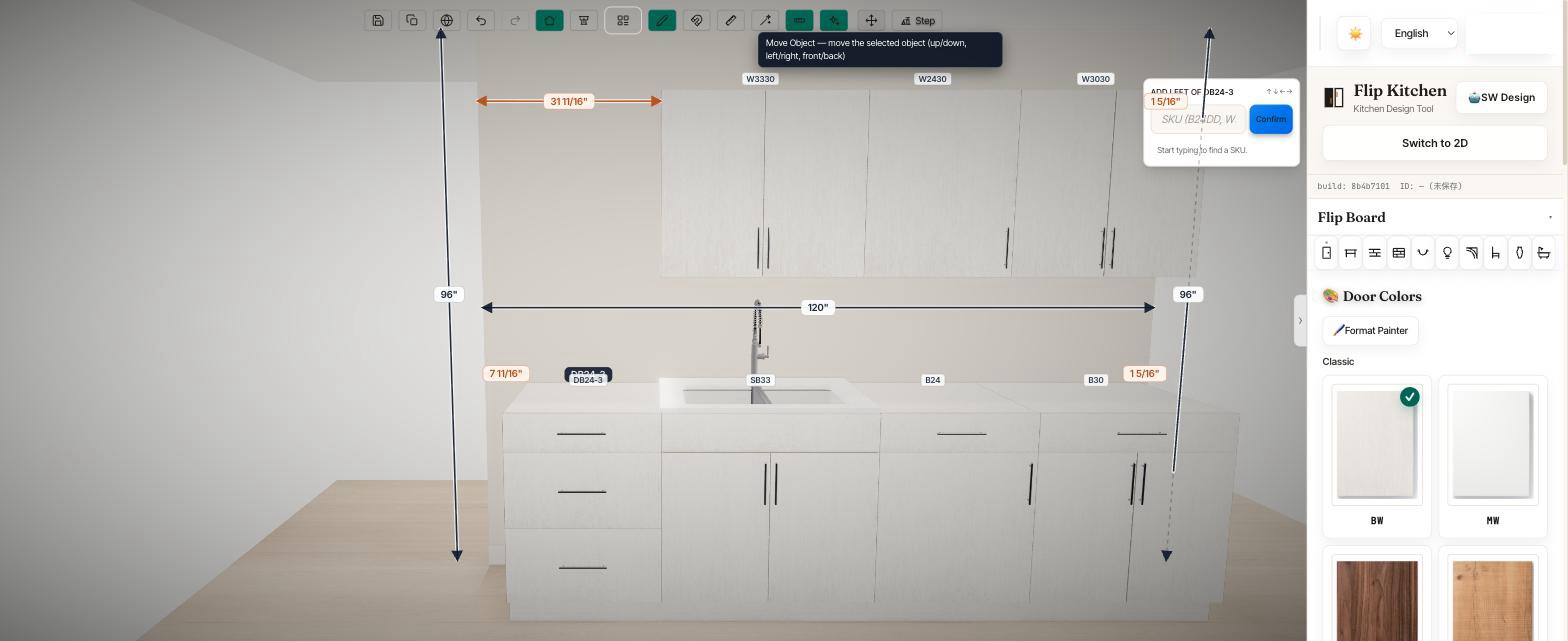The width and height of the screenshot is (1568, 641).
Task: Click the Format Painter button
Action: point(1370,331)
